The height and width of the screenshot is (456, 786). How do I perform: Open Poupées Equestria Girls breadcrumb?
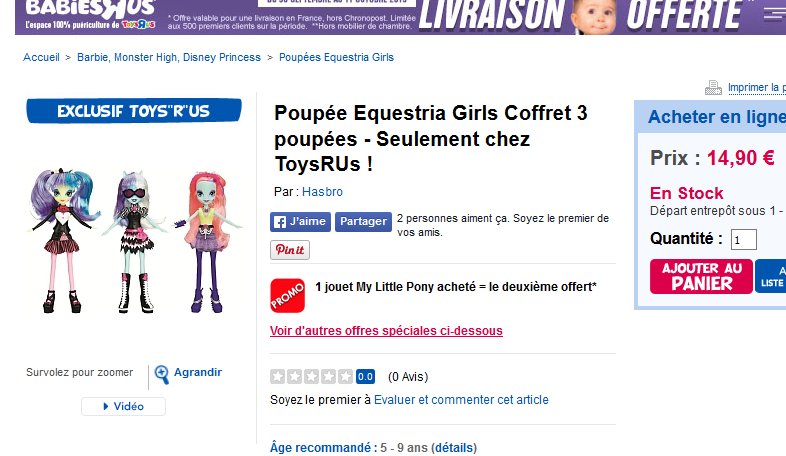[x=336, y=57]
